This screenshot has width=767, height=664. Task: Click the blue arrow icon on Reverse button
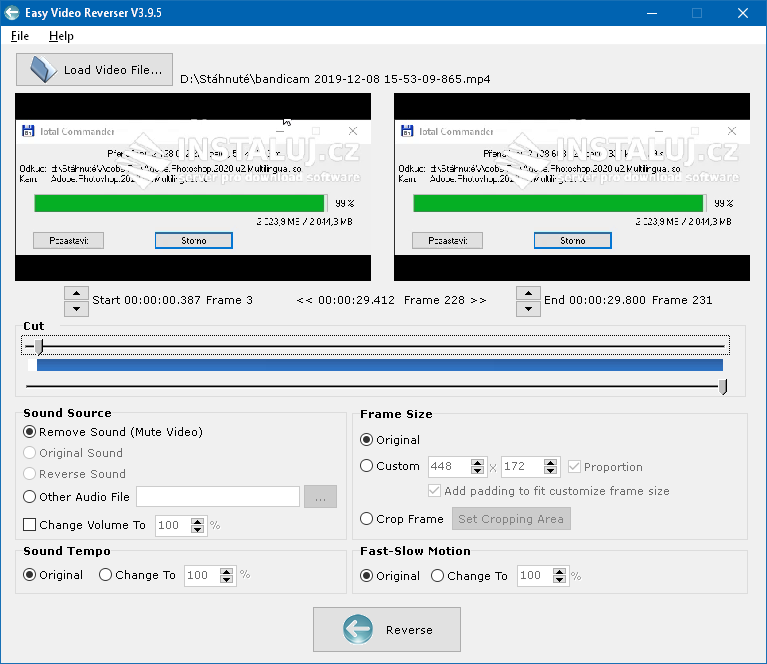point(357,629)
